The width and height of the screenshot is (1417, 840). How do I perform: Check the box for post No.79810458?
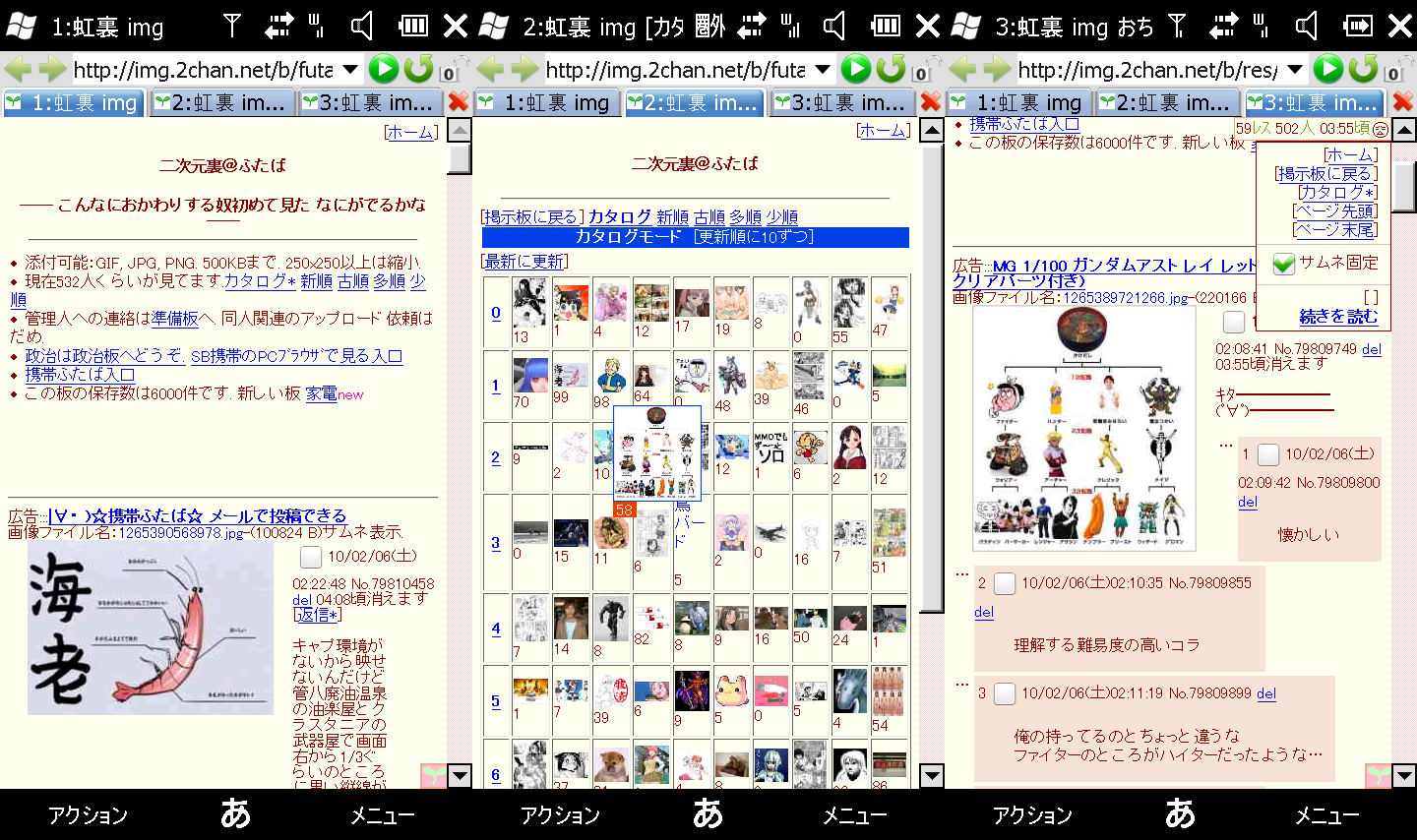[311, 558]
